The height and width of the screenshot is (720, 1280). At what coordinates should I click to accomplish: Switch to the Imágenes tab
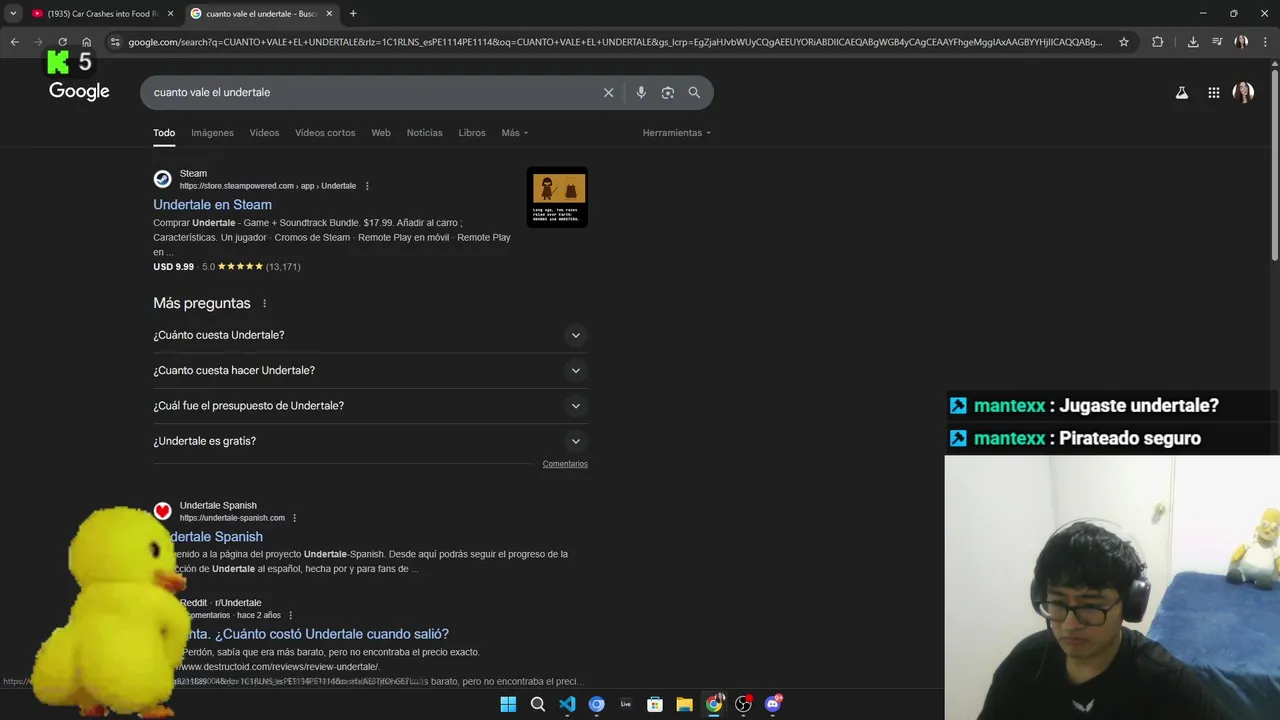pyautogui.click(x=212, y=133)
